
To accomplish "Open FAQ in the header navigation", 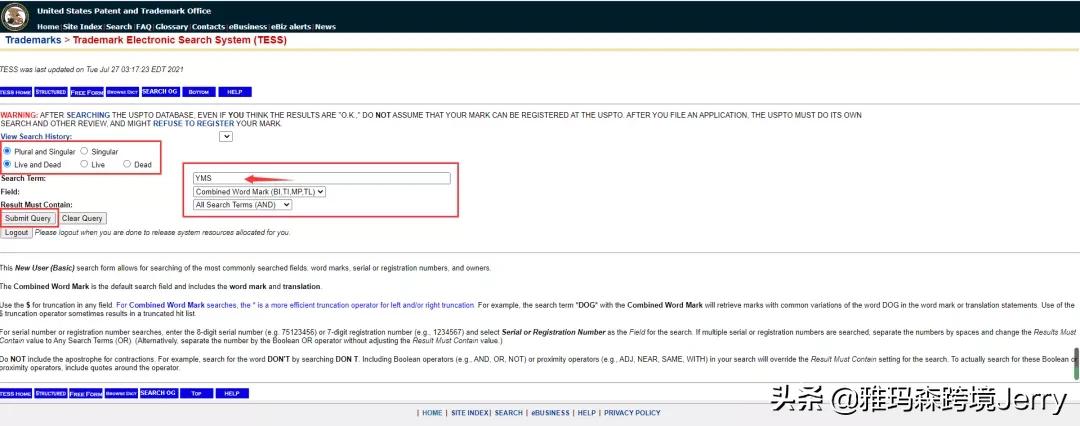I will point(143,27).
